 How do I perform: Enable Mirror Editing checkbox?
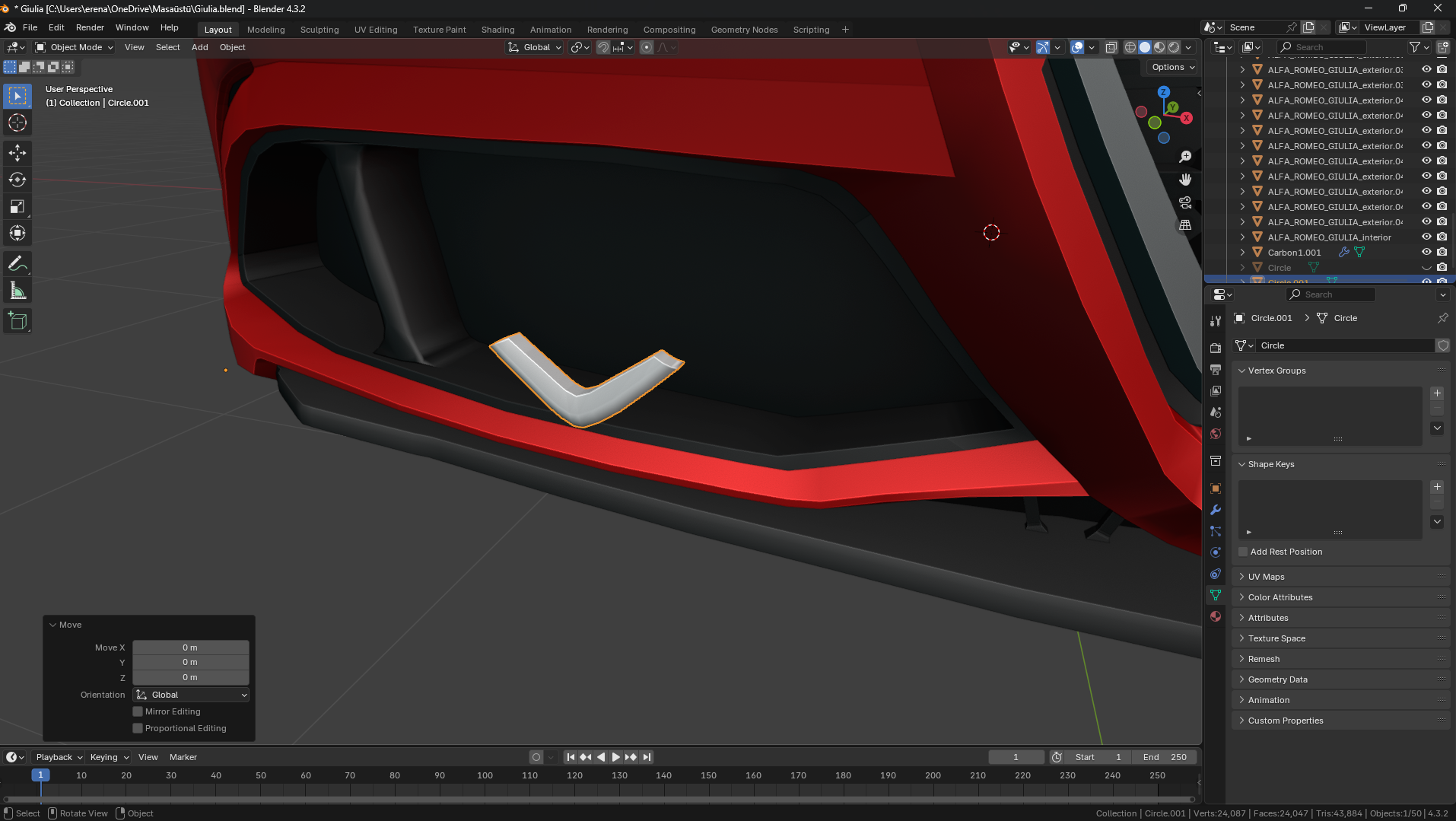point(138,711)
